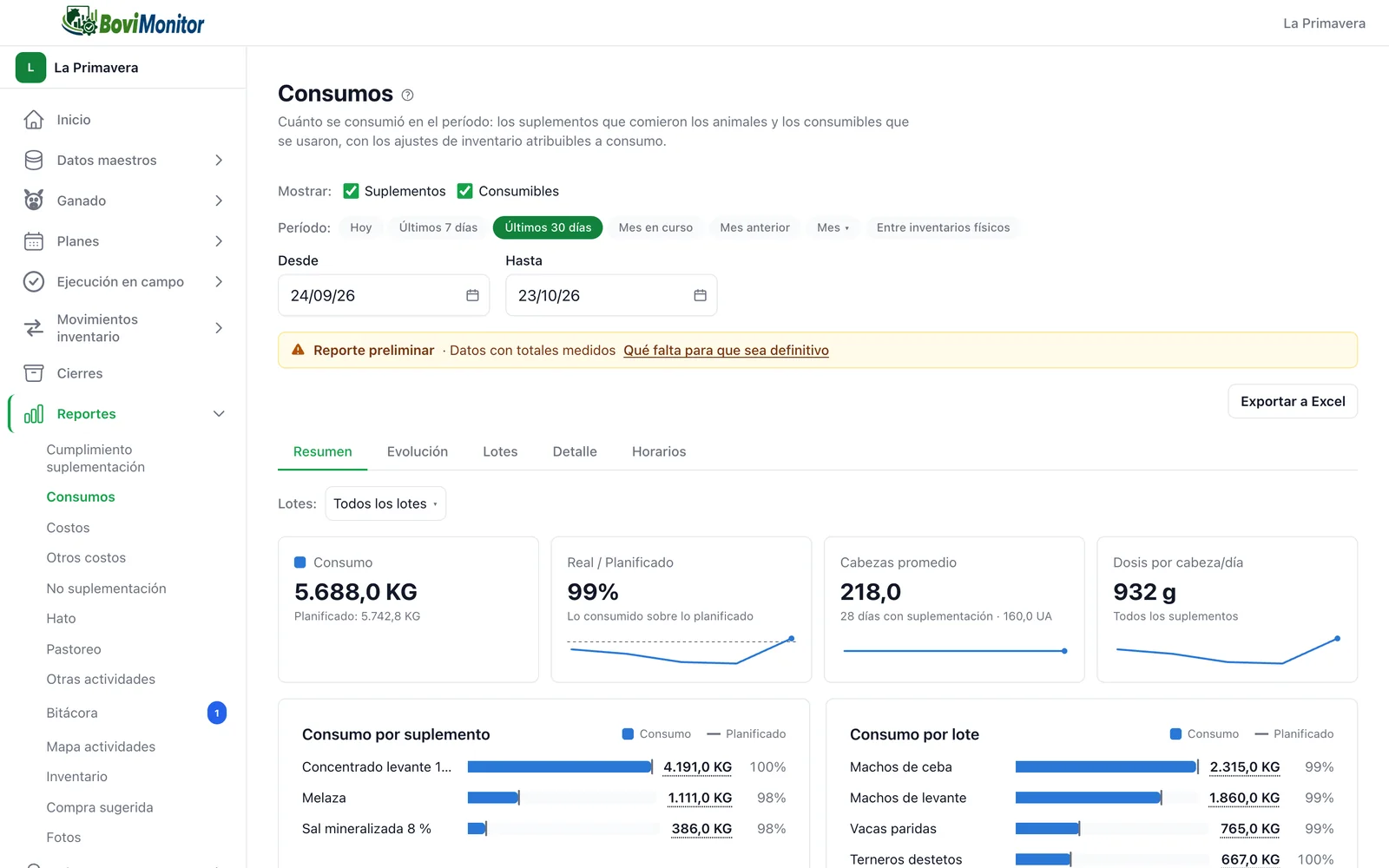Click the La Primavera farm avatar icon
Screen dimensions: 1389x868
click(30, 68)
